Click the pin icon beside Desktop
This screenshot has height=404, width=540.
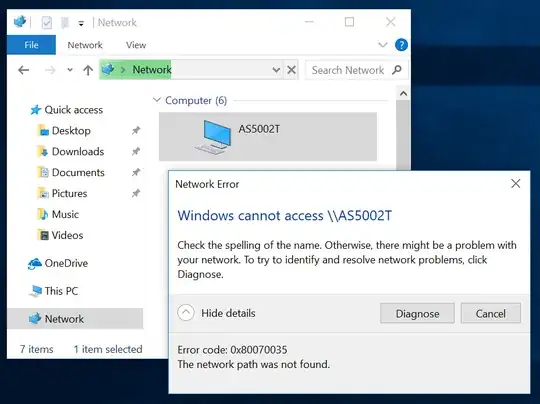tap(136, 131)
